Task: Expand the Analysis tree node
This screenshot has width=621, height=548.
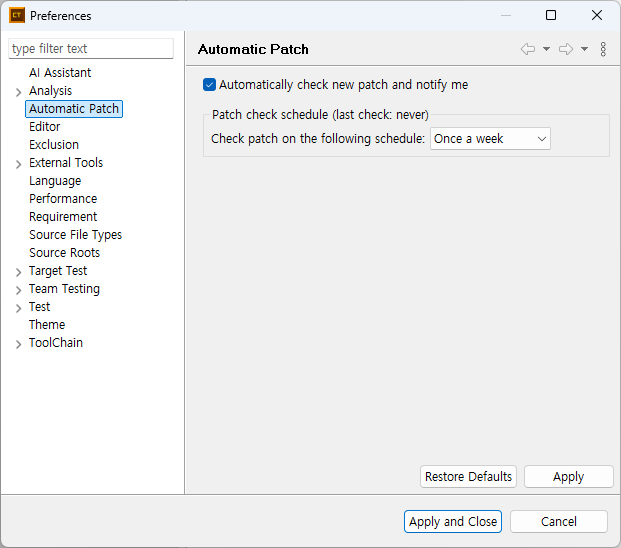Action: point(18,93)
